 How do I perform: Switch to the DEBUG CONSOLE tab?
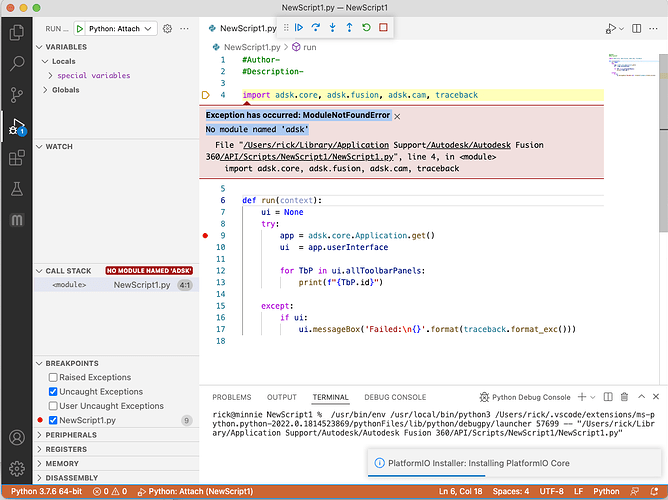click(395, 397)
